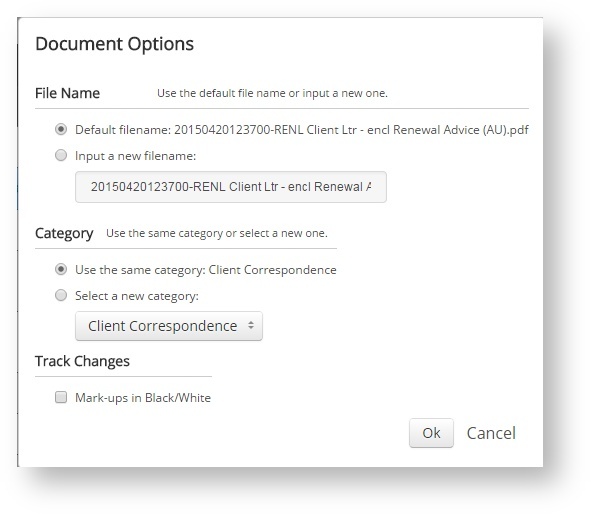The height and width of the screenshot is (515, 591).
Task: Click the File Name section heading
Action: point(67,93)
